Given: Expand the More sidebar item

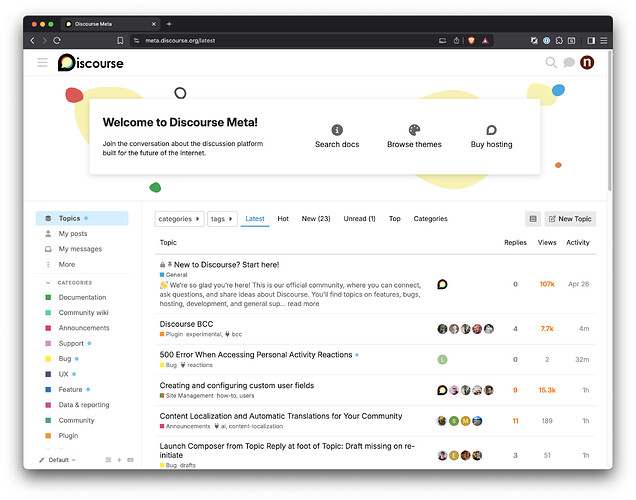Looking at the screenshot, I should coord(67,264).
